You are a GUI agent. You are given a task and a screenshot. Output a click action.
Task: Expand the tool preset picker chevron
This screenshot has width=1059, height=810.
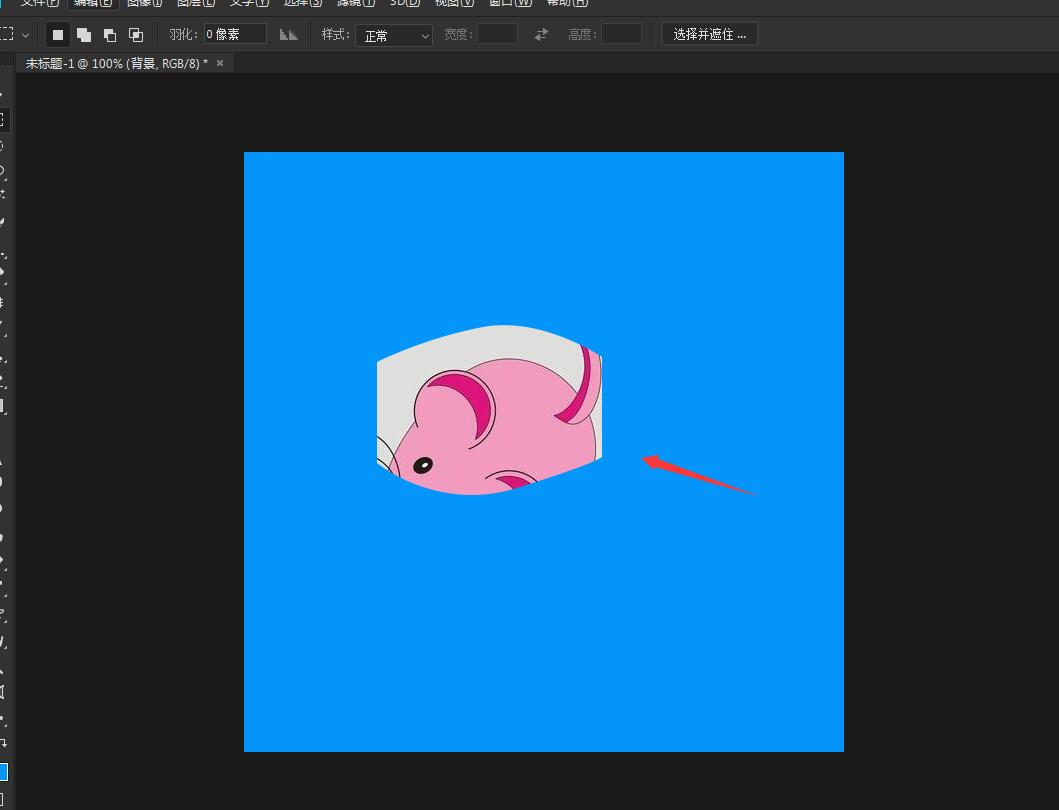pyautogui.click(x=25, y=35)
